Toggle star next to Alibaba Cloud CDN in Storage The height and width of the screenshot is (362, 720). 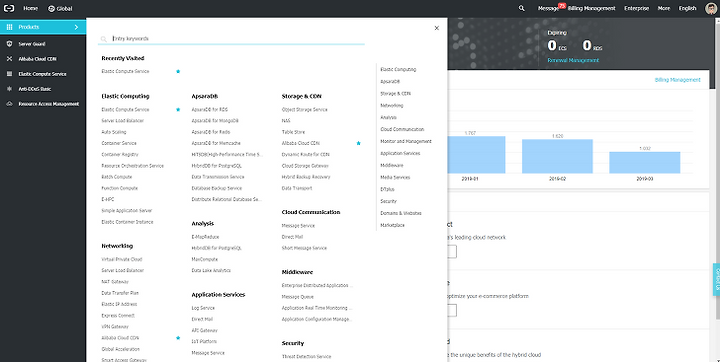point(359,143)
